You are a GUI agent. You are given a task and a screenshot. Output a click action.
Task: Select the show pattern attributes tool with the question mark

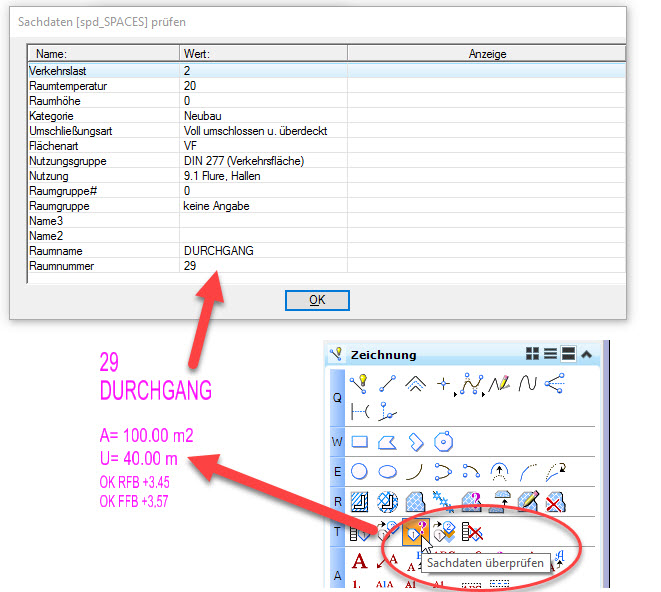point(471,502)
